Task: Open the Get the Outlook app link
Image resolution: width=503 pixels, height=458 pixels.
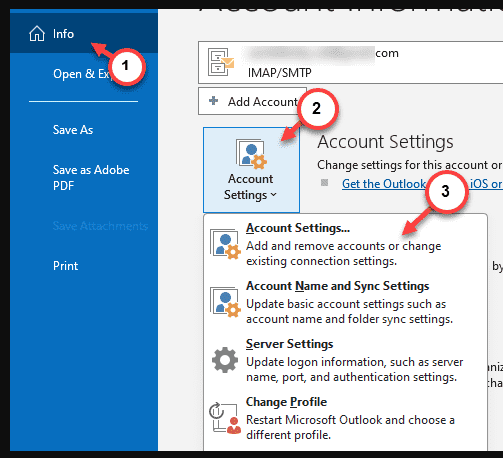Action: pos(422,184)
